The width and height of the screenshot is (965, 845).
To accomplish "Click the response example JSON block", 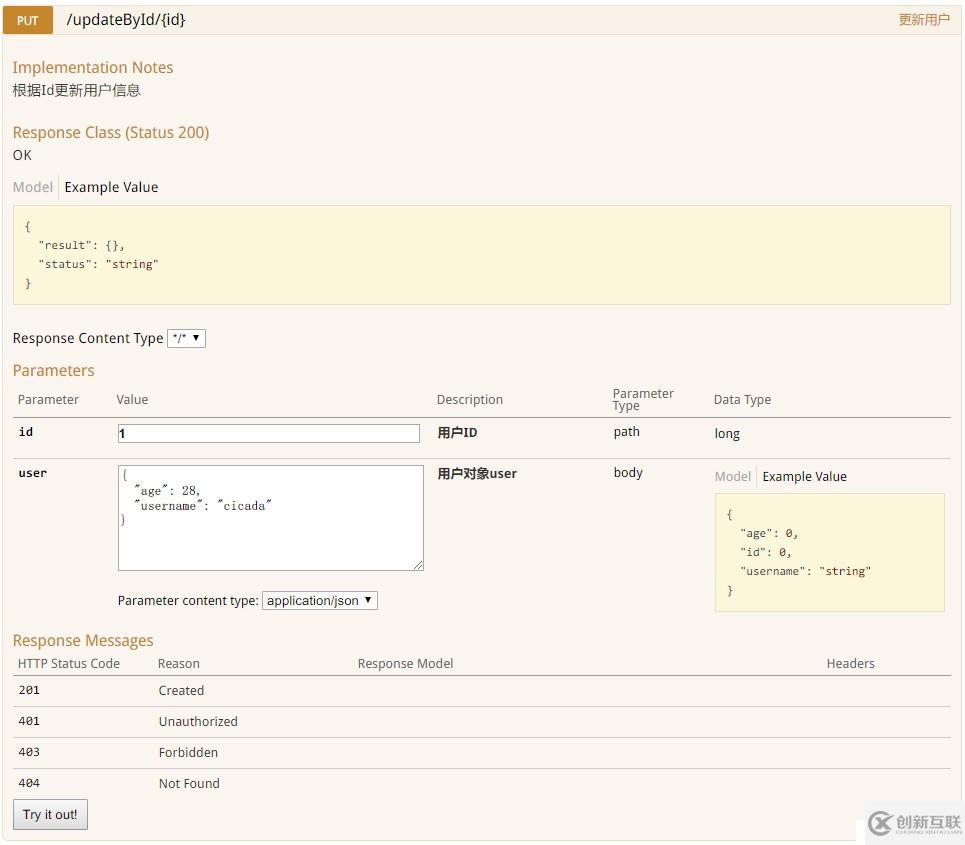I will click(x=482, y=255).
